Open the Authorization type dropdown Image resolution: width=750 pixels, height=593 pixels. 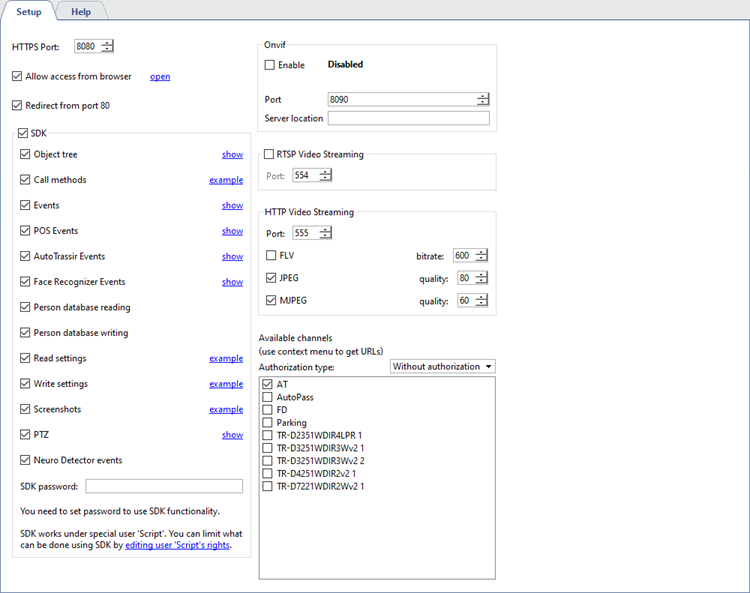click(x=443, y=367)
